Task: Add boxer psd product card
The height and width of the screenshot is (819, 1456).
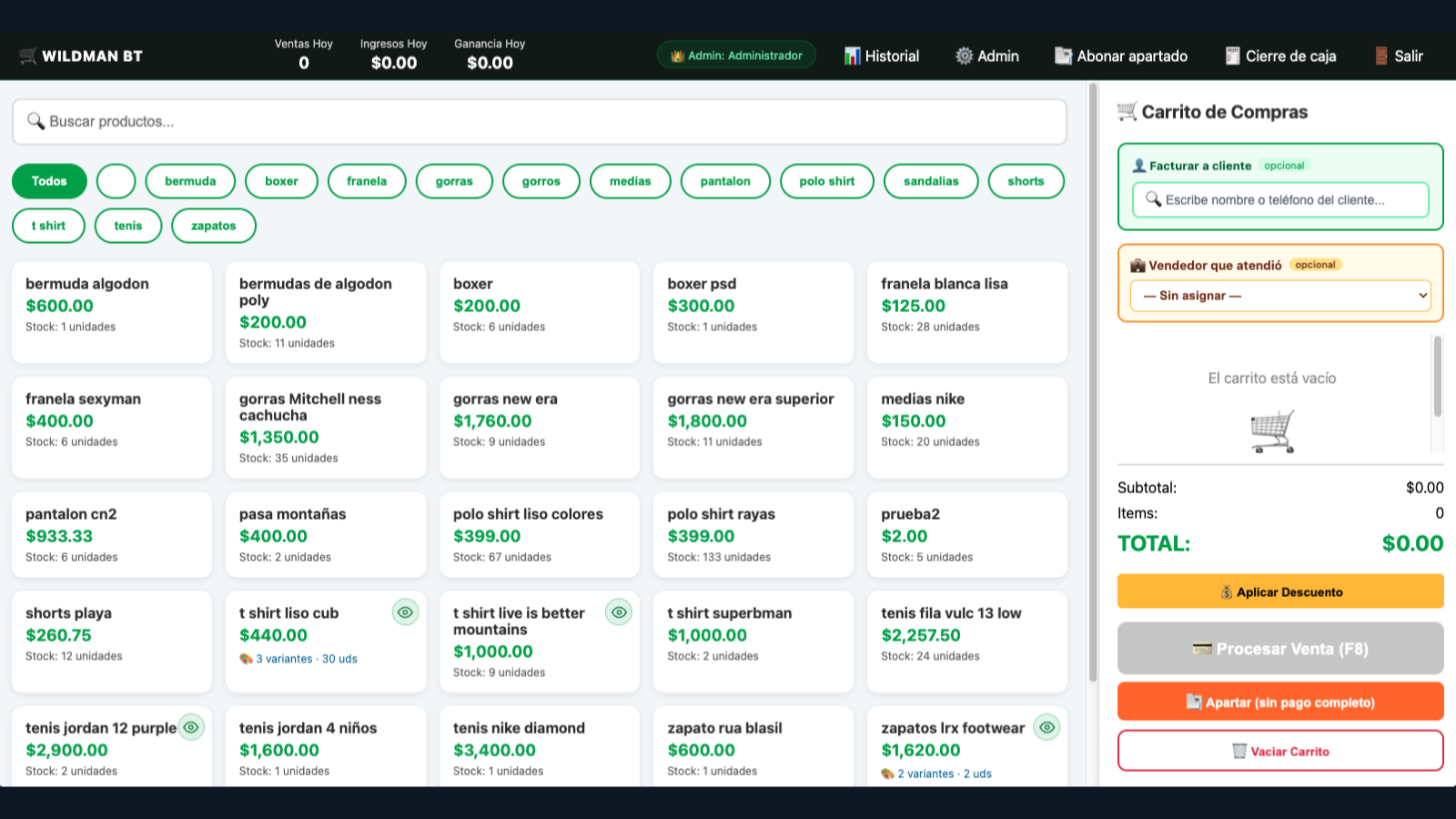Action: (x=753, y=312)
